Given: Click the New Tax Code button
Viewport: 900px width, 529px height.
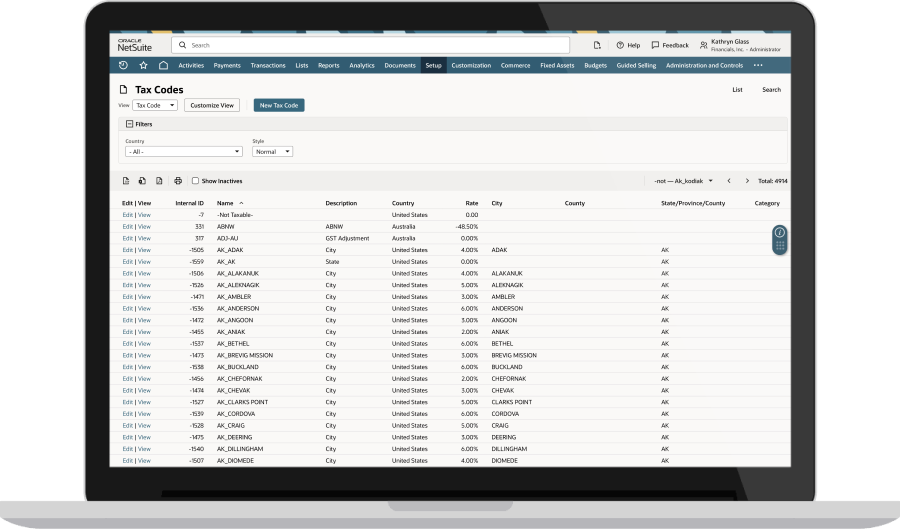Looking at the screenshot, I should coord(279,105).
